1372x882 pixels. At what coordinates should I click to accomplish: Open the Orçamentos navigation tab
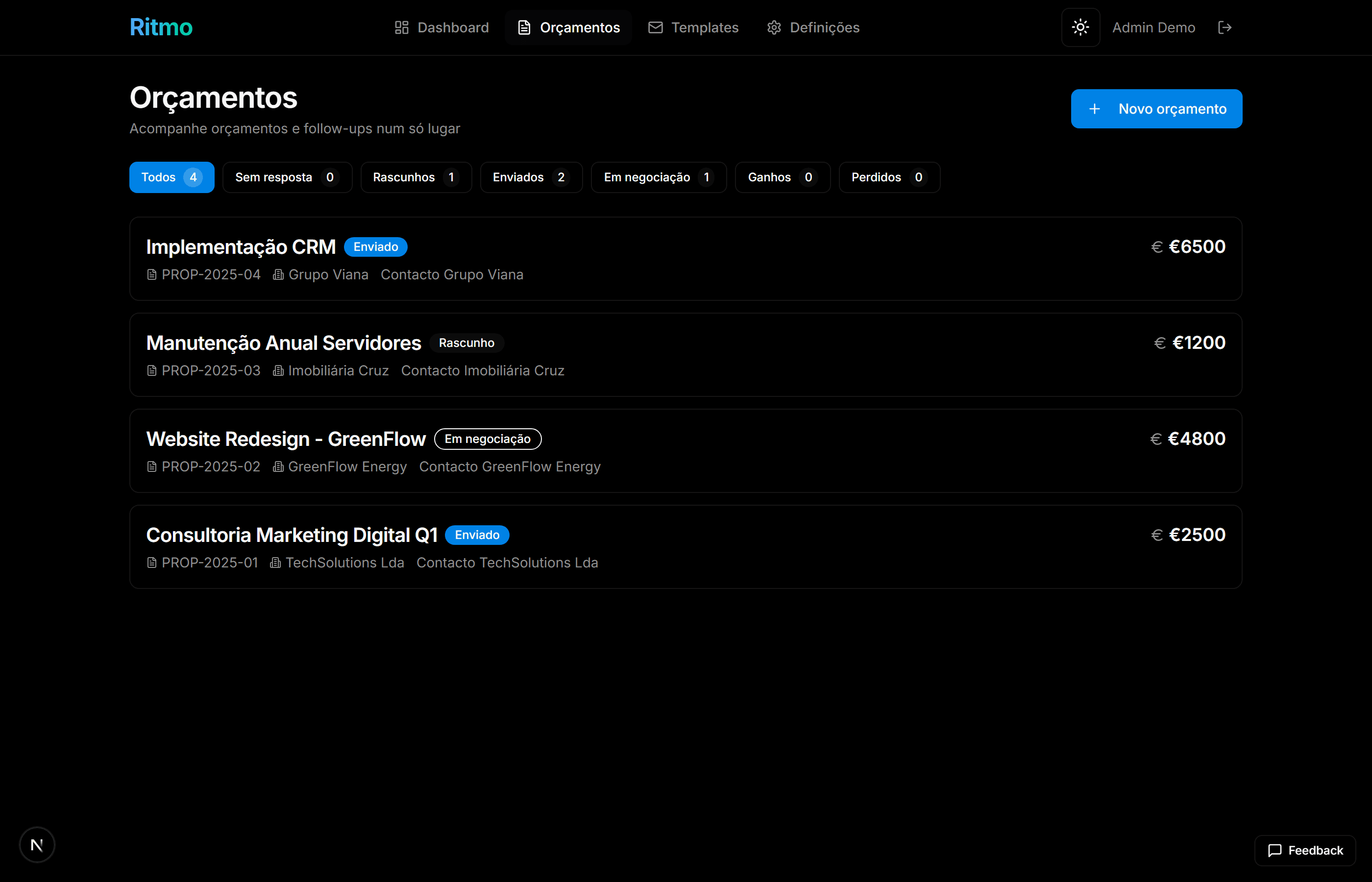(x=568, y=27)
